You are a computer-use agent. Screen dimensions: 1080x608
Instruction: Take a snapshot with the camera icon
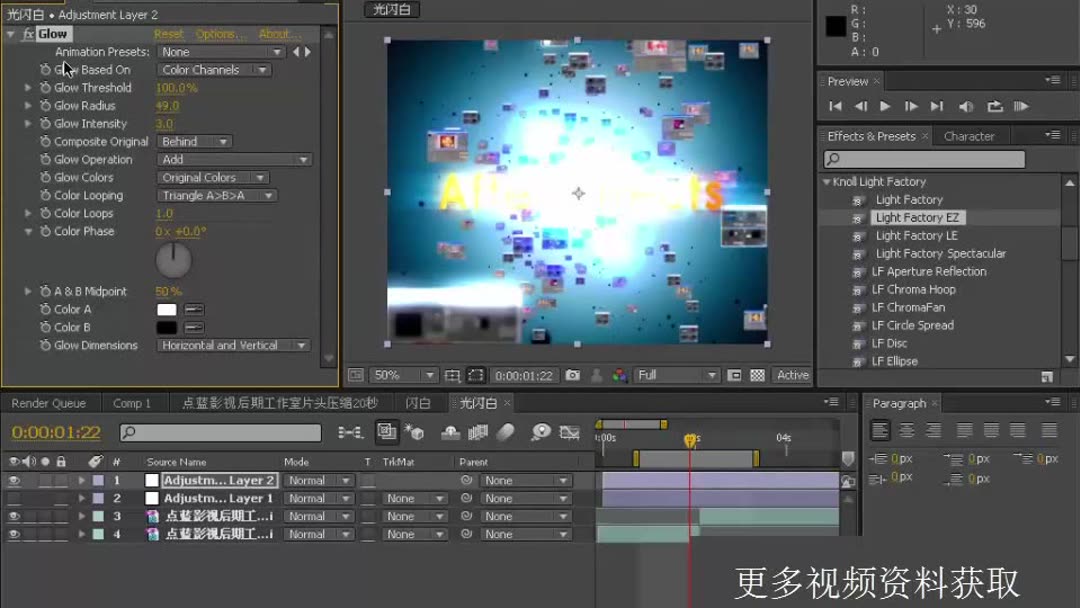click(x=573, y=374)
